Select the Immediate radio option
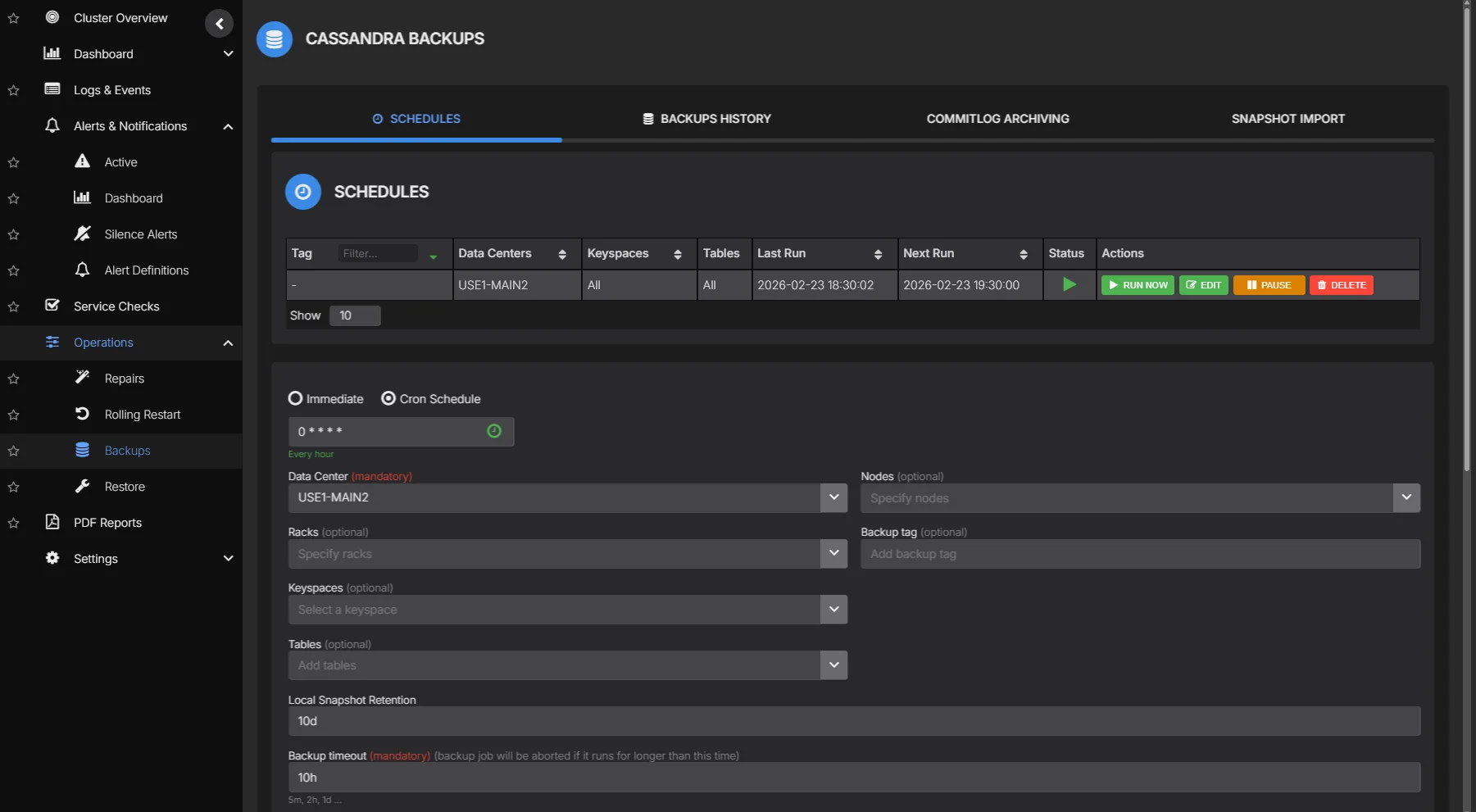Image resolution: width=1476 pixels, height=812 pixels. [296, 398]
